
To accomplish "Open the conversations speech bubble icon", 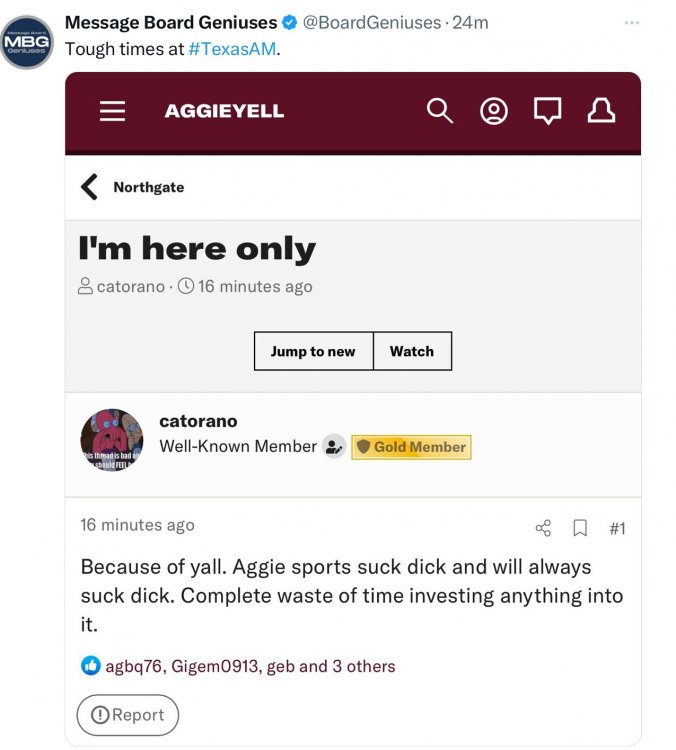I will point(547,111).
